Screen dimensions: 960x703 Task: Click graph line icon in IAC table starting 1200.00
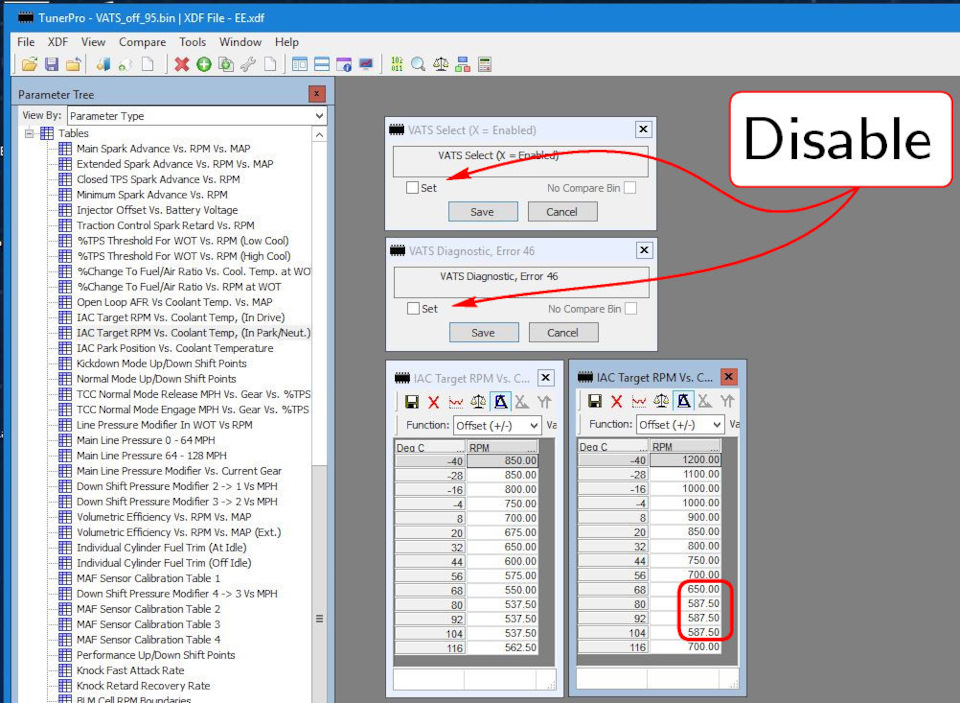pyautogui.click(x=639, y=401)
